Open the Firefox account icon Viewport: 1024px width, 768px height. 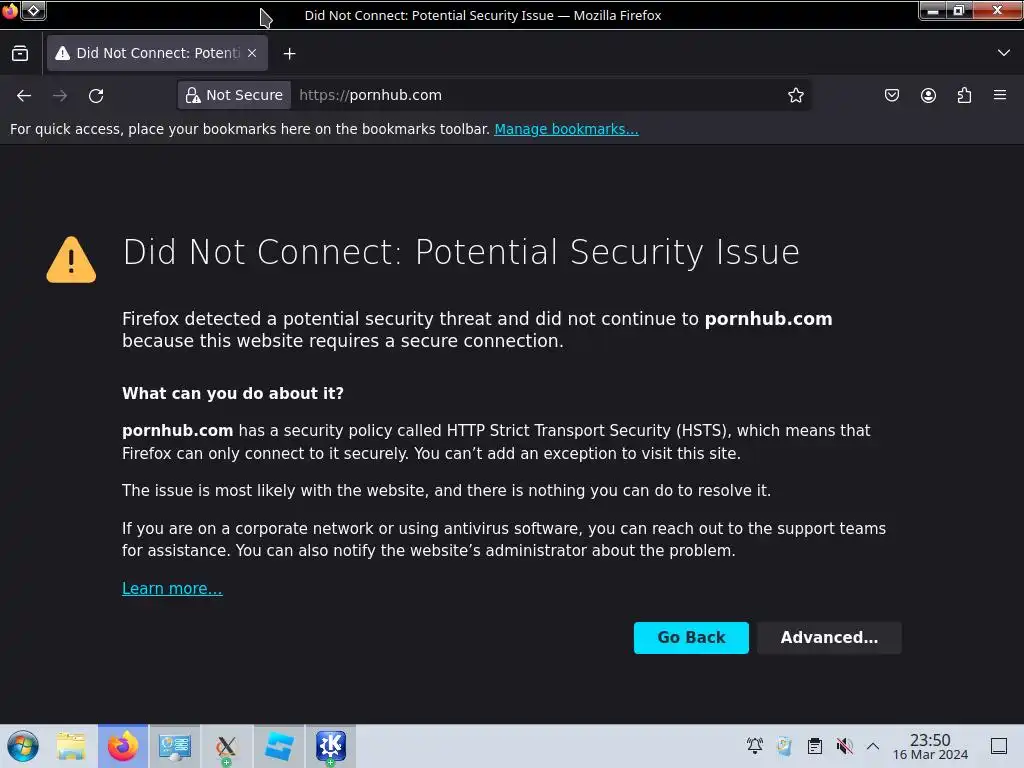928,95
